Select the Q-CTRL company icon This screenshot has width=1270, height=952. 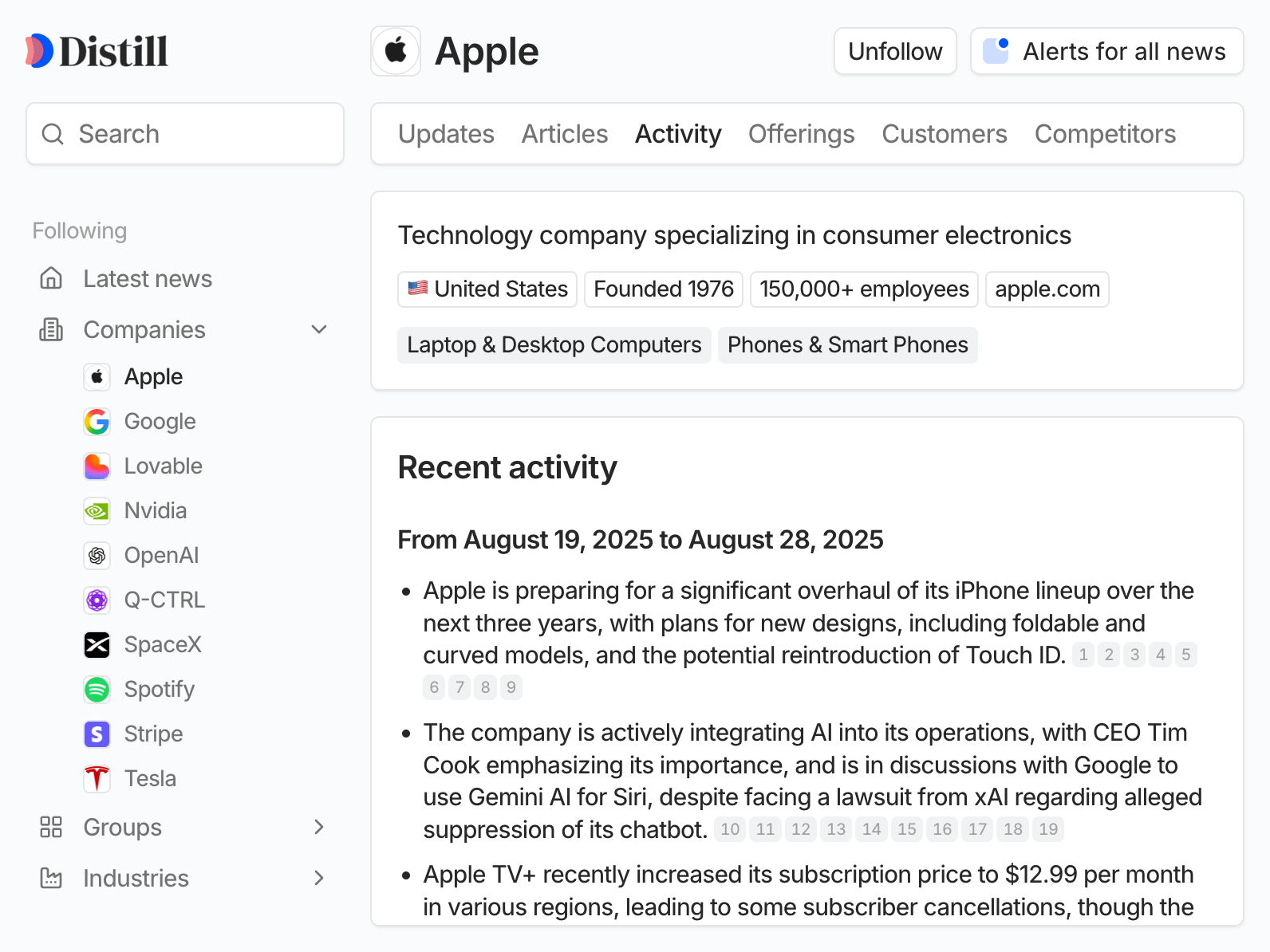click(97, 600)
